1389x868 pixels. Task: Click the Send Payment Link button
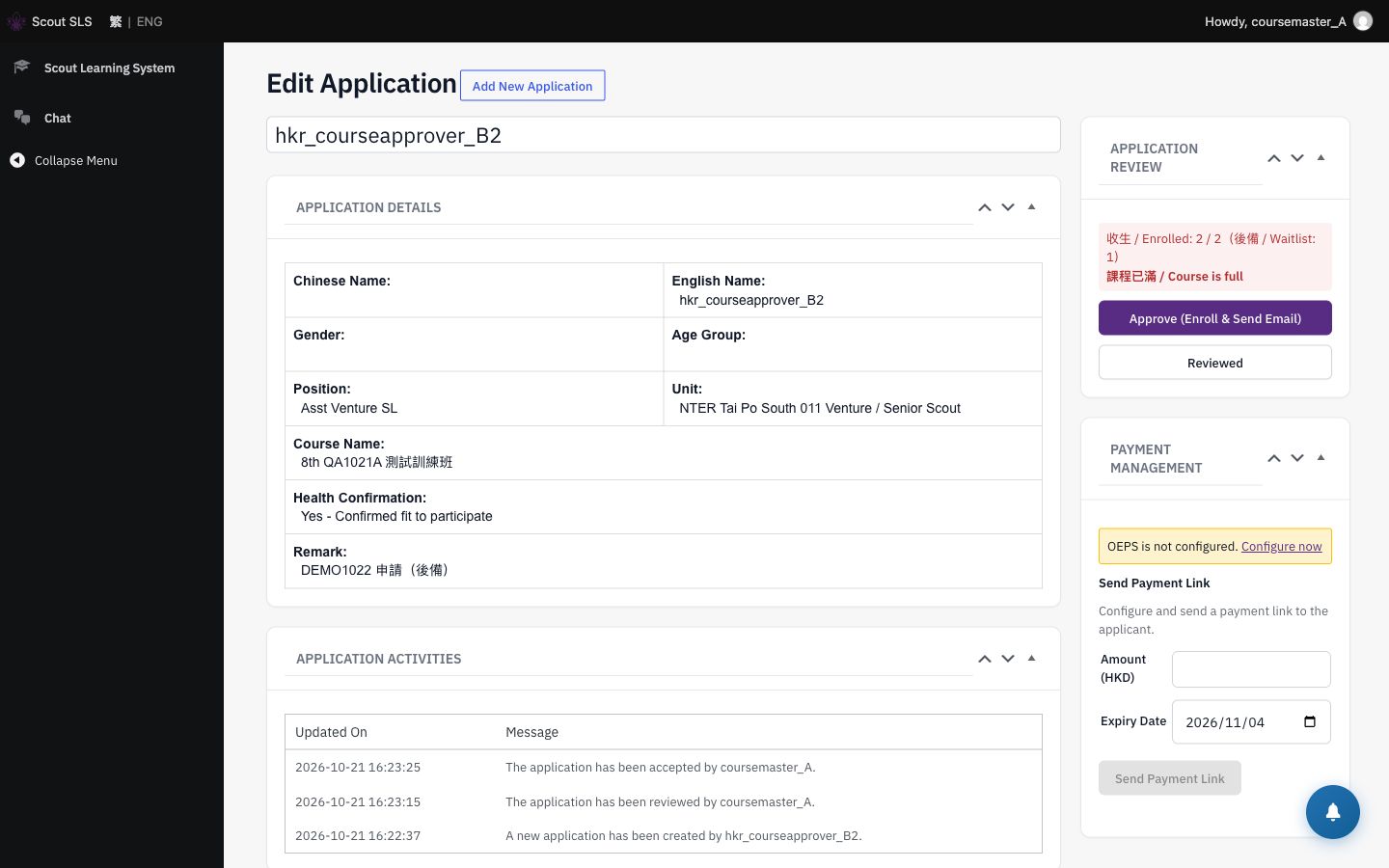pos(1170,778)
